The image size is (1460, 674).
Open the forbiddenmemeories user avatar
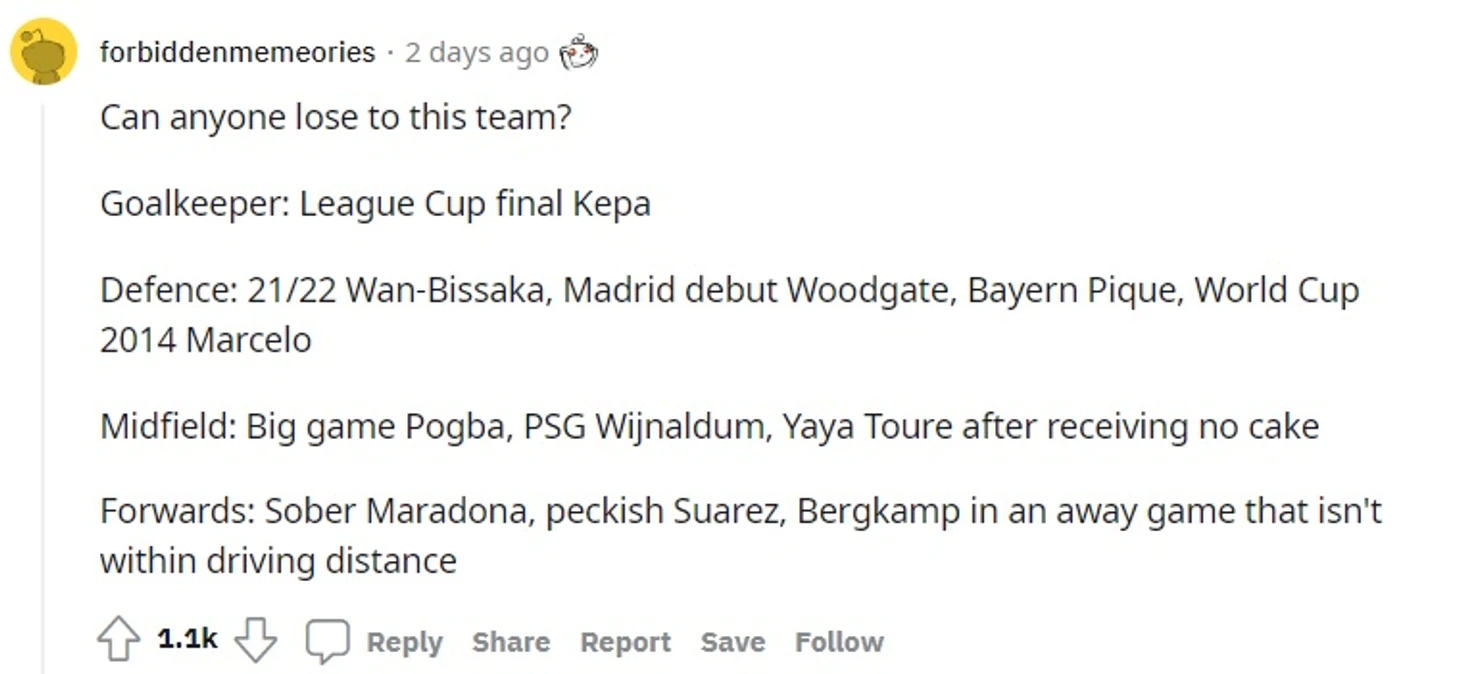click(43, 51)
